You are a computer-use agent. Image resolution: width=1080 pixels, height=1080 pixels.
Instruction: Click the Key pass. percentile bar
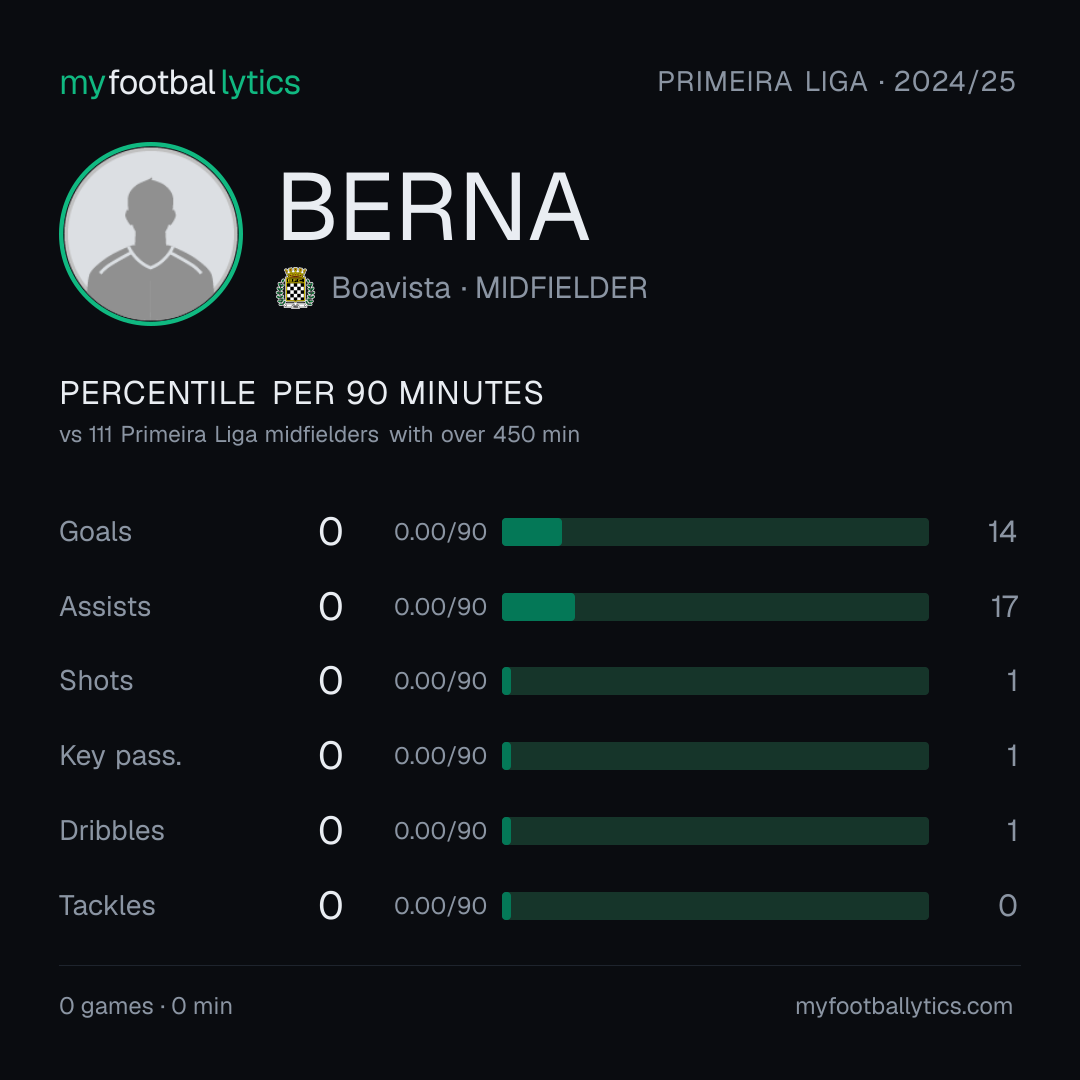[x=715, y=756]
